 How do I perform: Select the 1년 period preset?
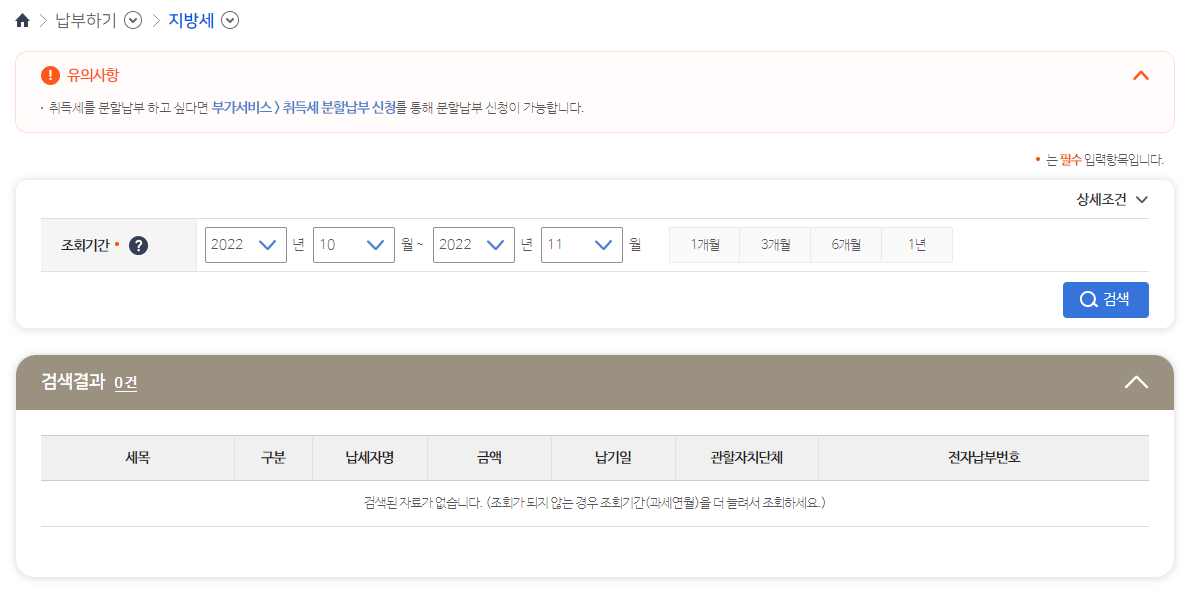coord(916,244)
